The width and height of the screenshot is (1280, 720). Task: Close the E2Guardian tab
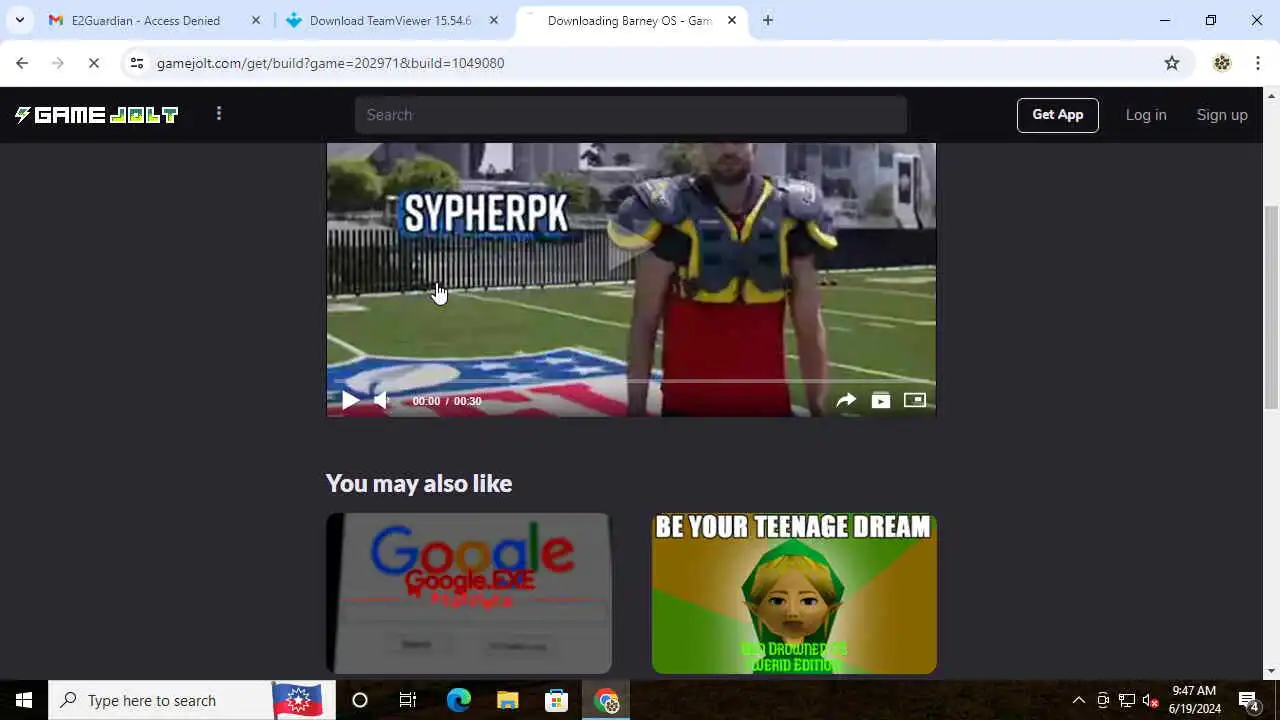coord(256,20)
